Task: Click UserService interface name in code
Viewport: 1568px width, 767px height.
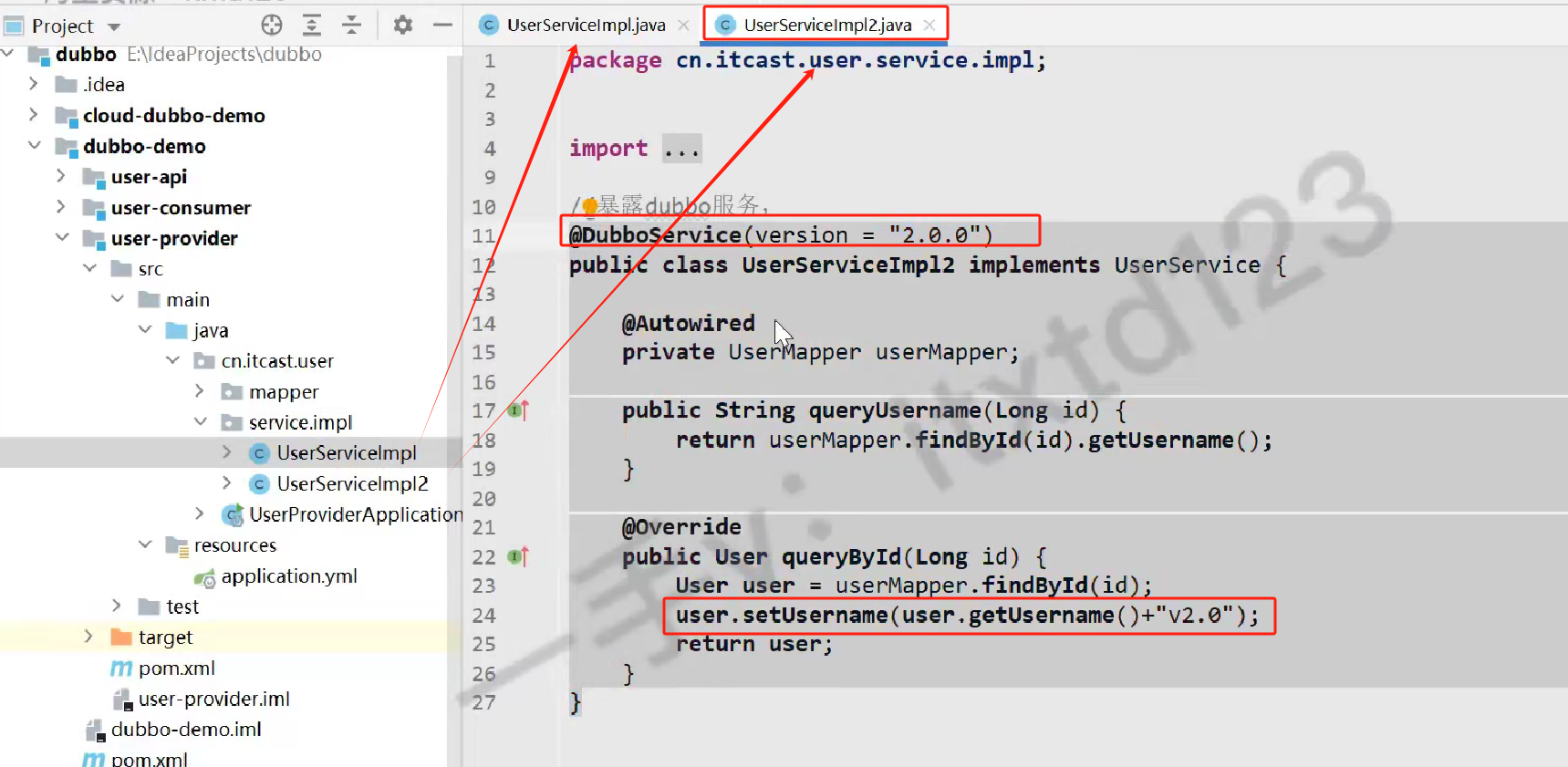Action: [x=1187, y=265]
